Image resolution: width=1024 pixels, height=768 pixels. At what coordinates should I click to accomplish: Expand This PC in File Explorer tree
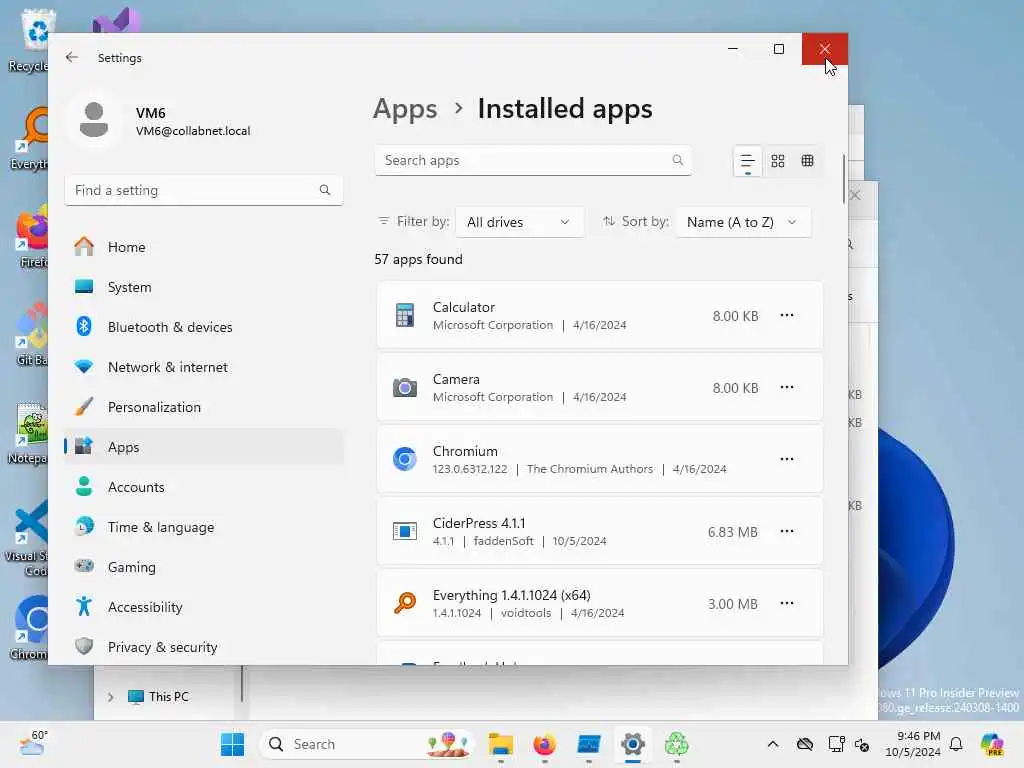coord(110,697)
